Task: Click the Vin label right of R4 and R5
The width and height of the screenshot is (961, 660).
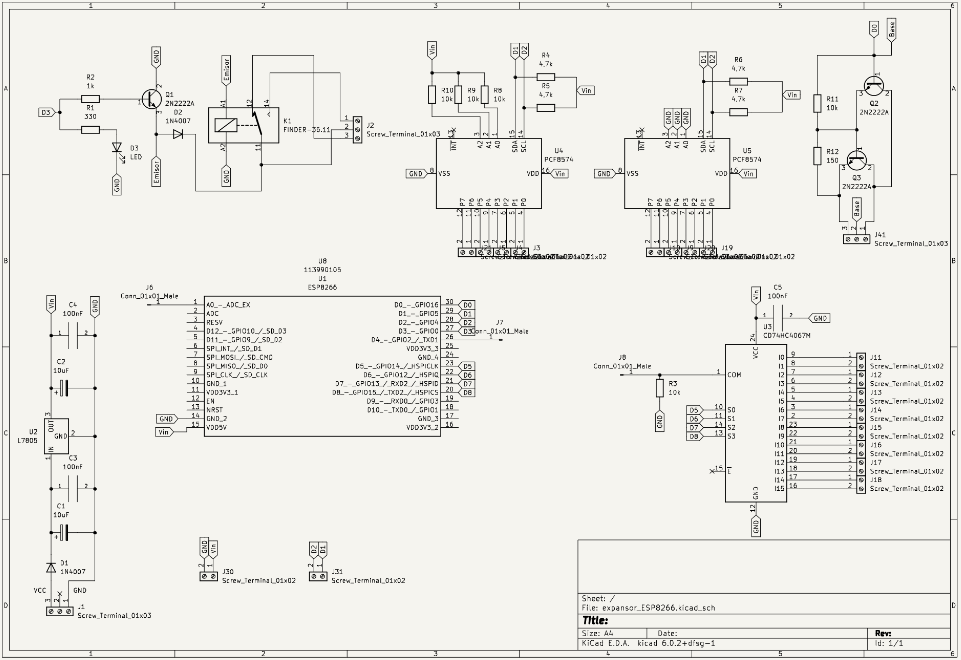Action: pos(586,90)
